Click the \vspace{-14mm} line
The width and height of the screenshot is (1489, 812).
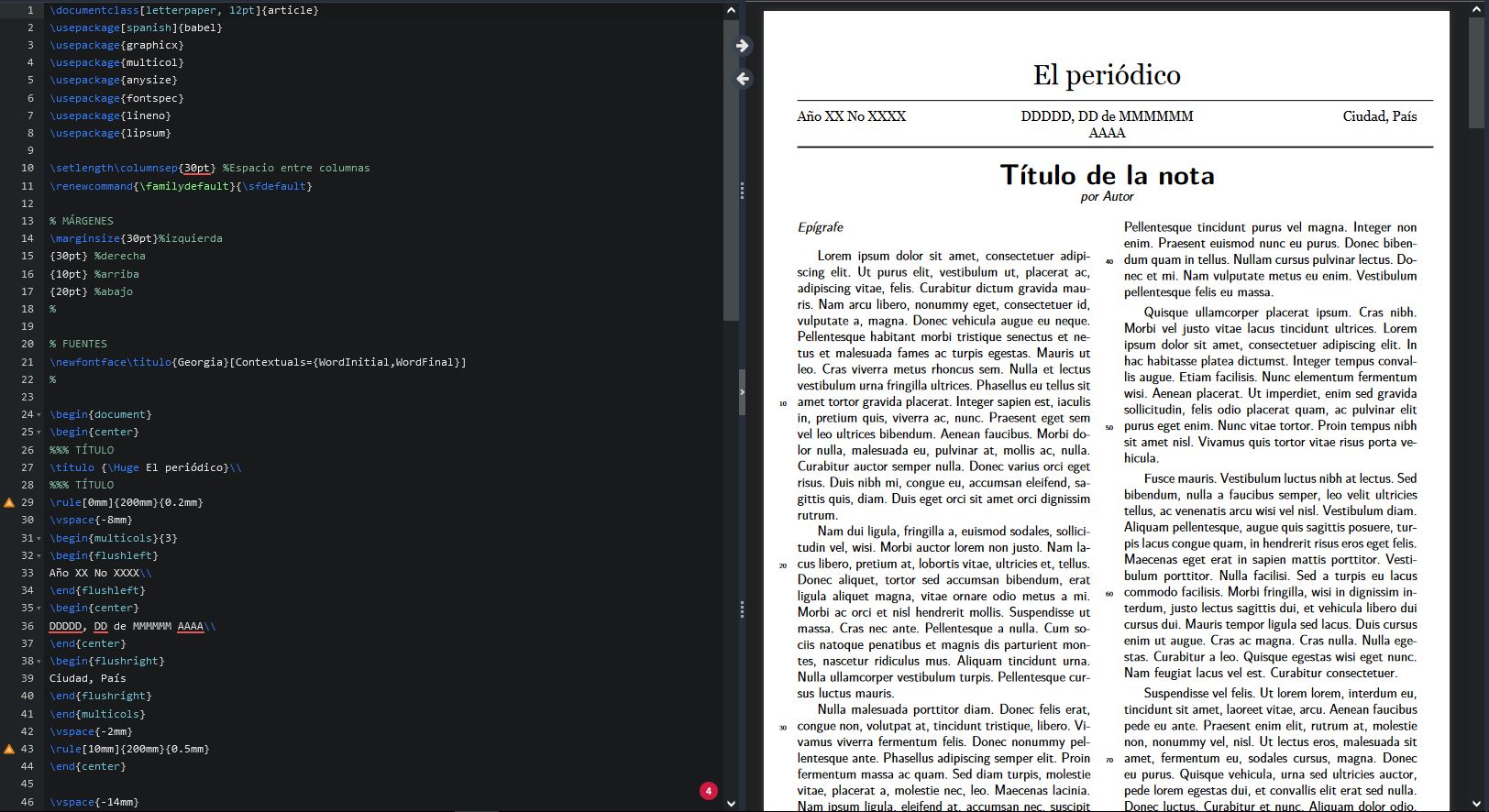(94, 802)
